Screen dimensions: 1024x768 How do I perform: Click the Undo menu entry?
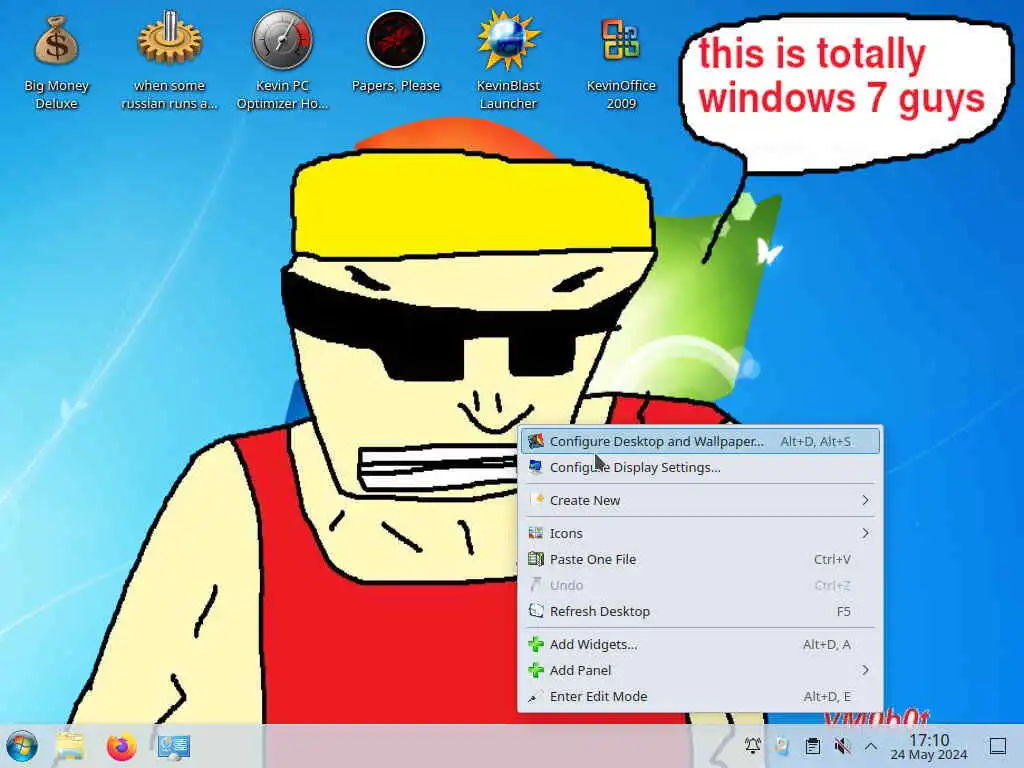[x=700, y=585]
